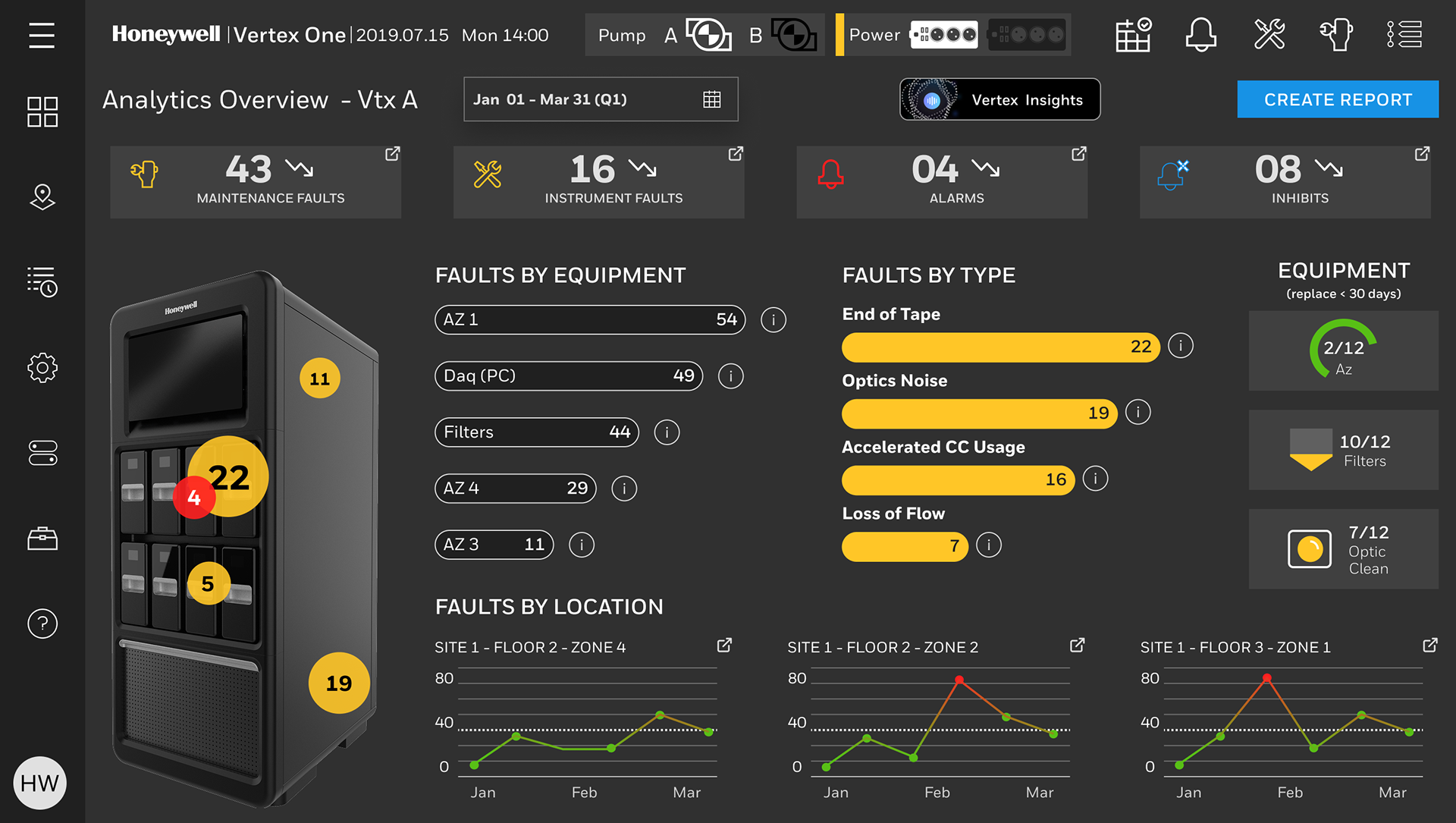Select the Inhibits summary card
Screen dimensions: 1456x823
1285,182
